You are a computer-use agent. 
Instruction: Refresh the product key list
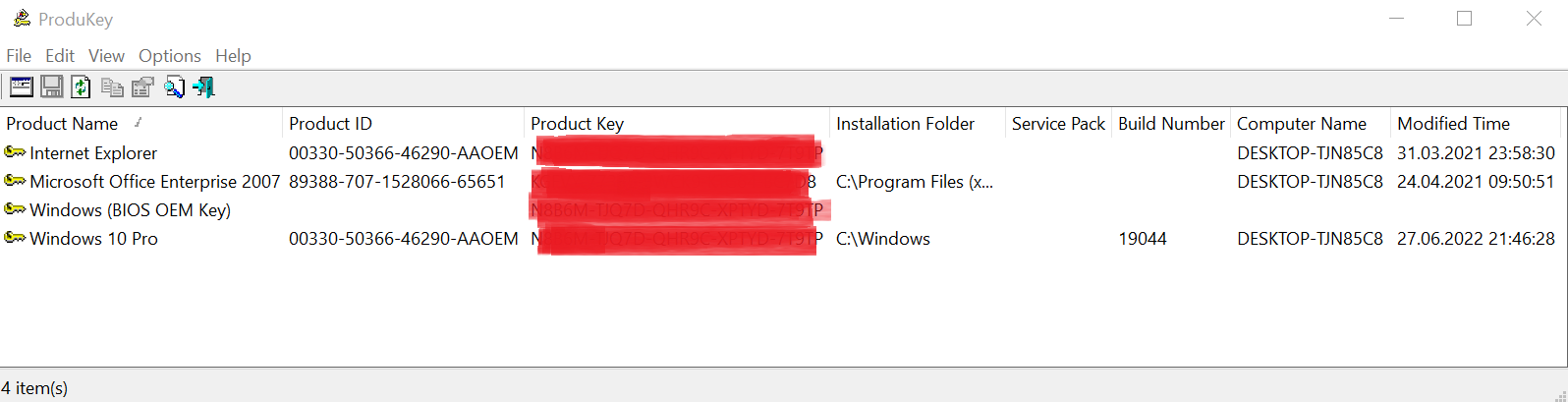(x=82, y=87)
